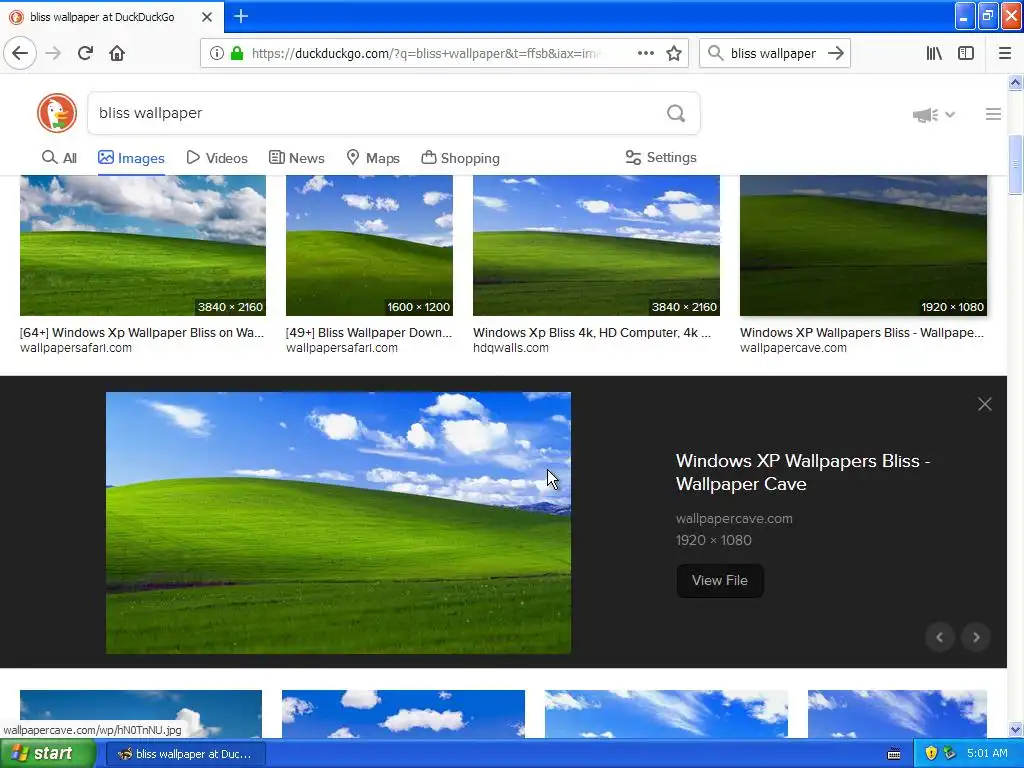Click the View File button
The width and height of the screenshot is (1024, 768).
tap(720, 581)
